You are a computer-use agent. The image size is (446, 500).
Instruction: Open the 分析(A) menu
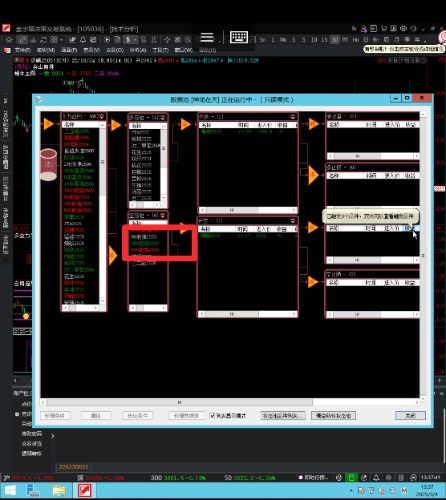[x=138, y=50]
